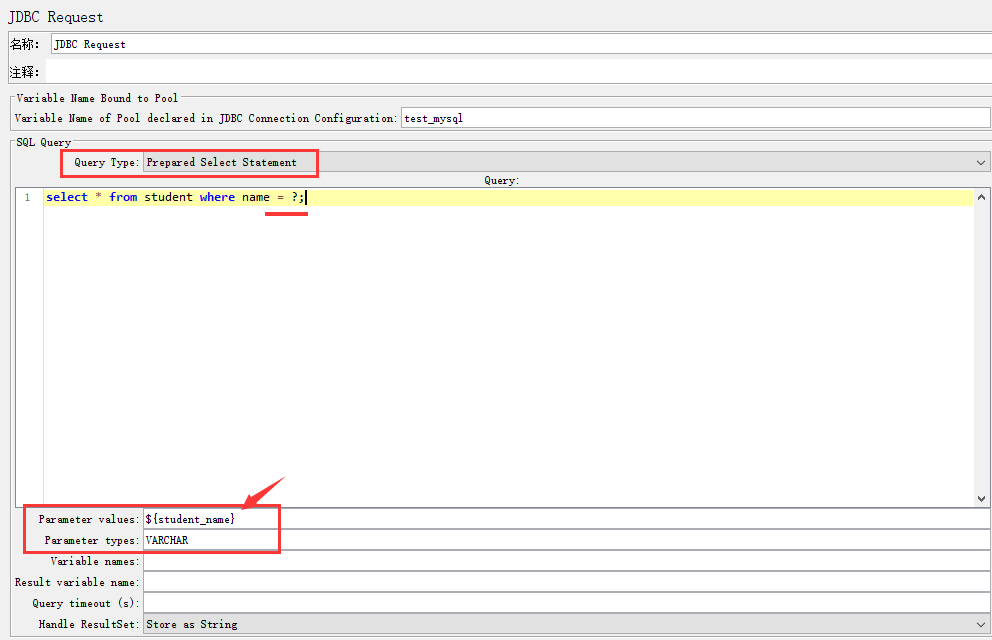
Task: Focus the Variable names input field
Action: tap(566, 561)
